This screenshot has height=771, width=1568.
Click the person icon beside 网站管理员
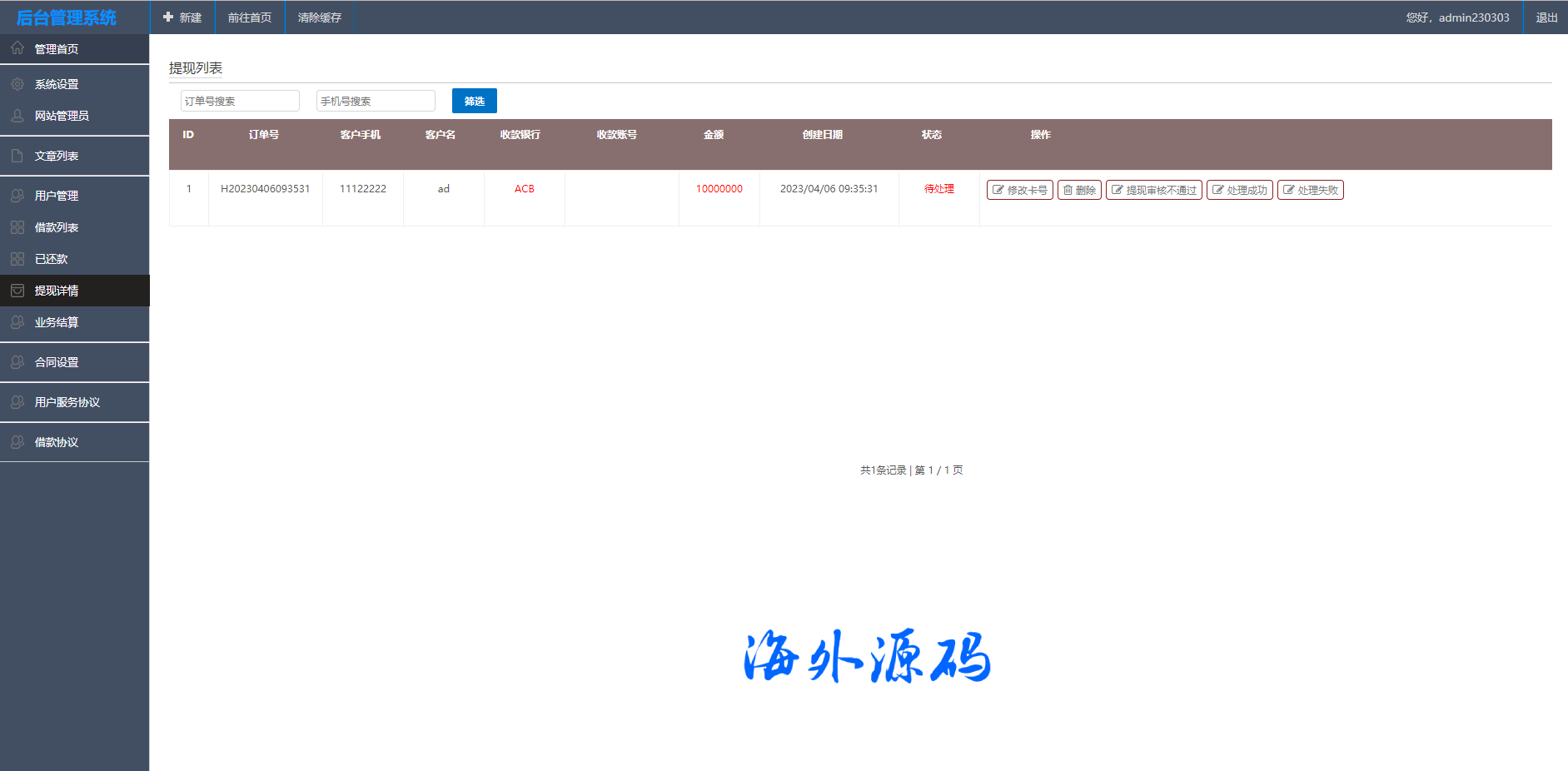point(17,116)
